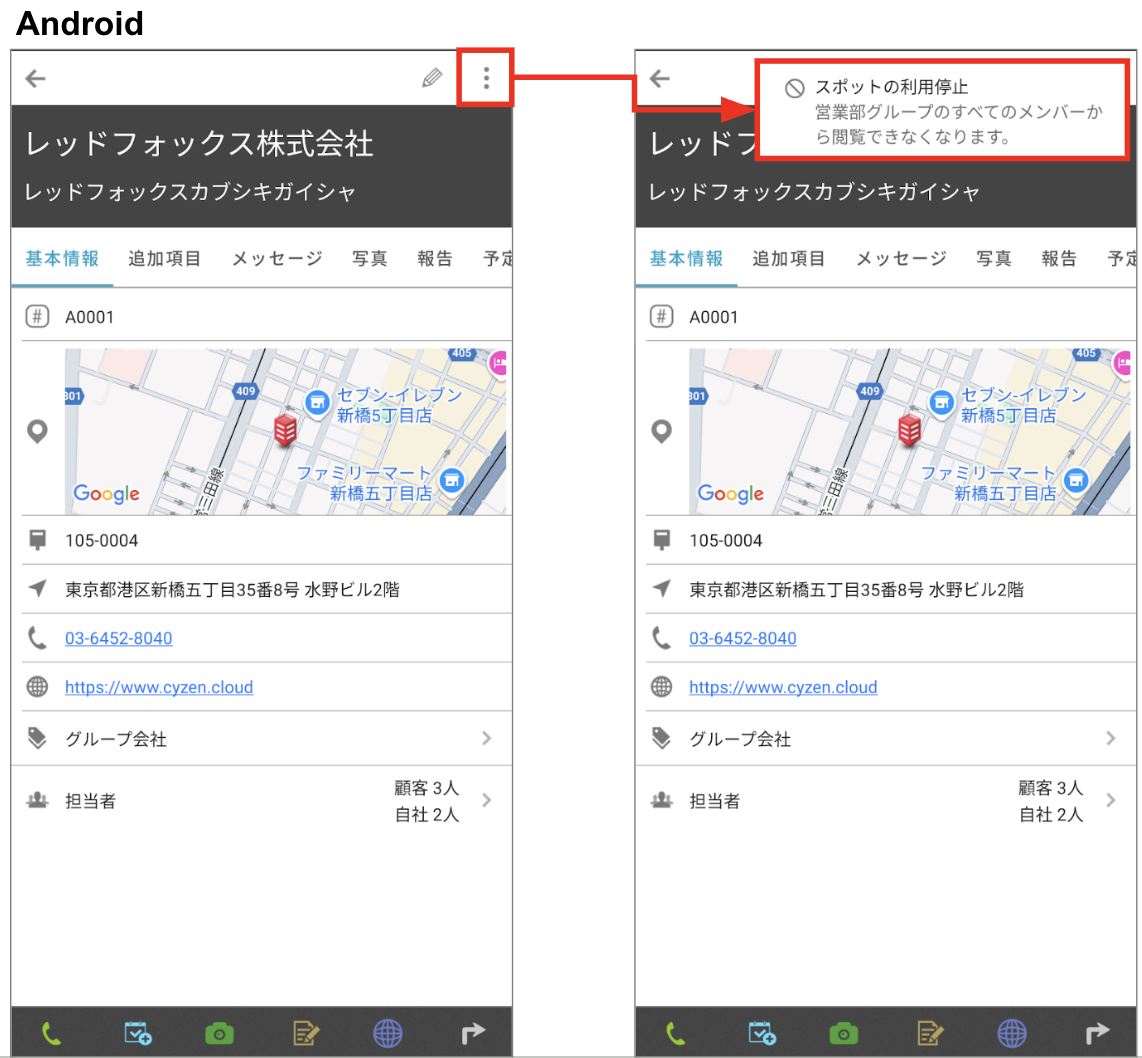Screen dimensions: 1142x1058
Task: Open 写真 tab on right screen
Action: (993, 258)
